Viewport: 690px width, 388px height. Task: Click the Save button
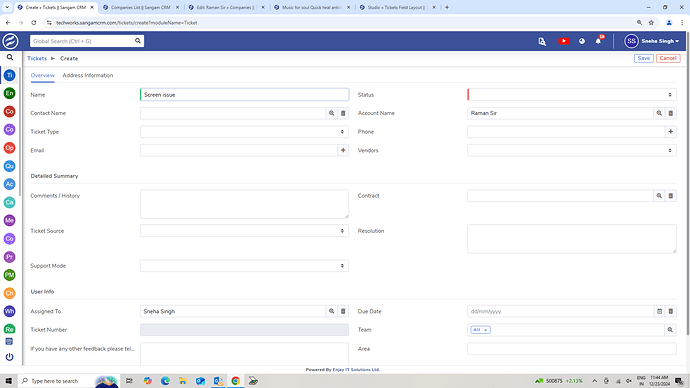643,58
